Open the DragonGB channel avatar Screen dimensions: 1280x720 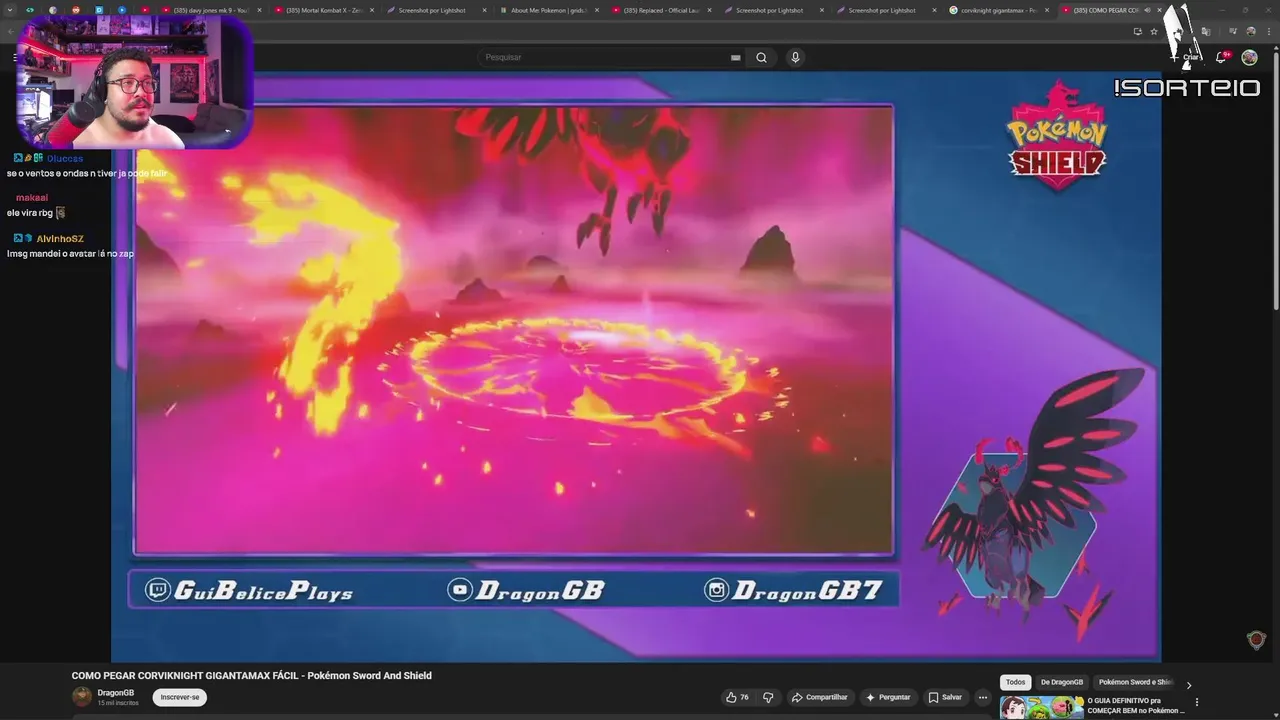[82, 697]
